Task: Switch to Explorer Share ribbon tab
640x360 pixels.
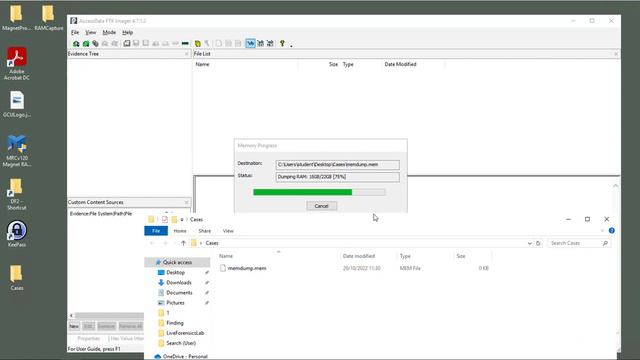Action: tap(204, 231)
